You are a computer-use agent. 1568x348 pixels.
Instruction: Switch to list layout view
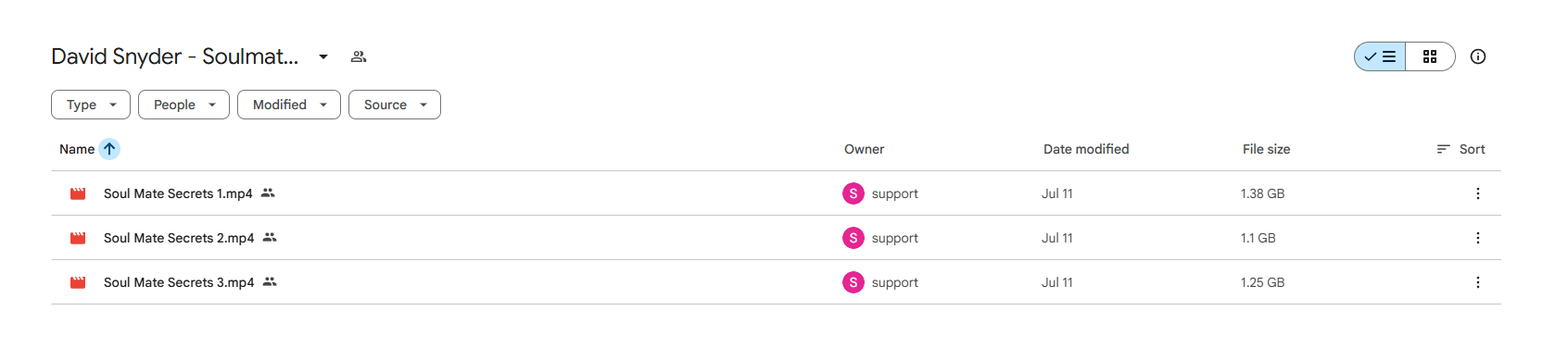(1380, 56)
